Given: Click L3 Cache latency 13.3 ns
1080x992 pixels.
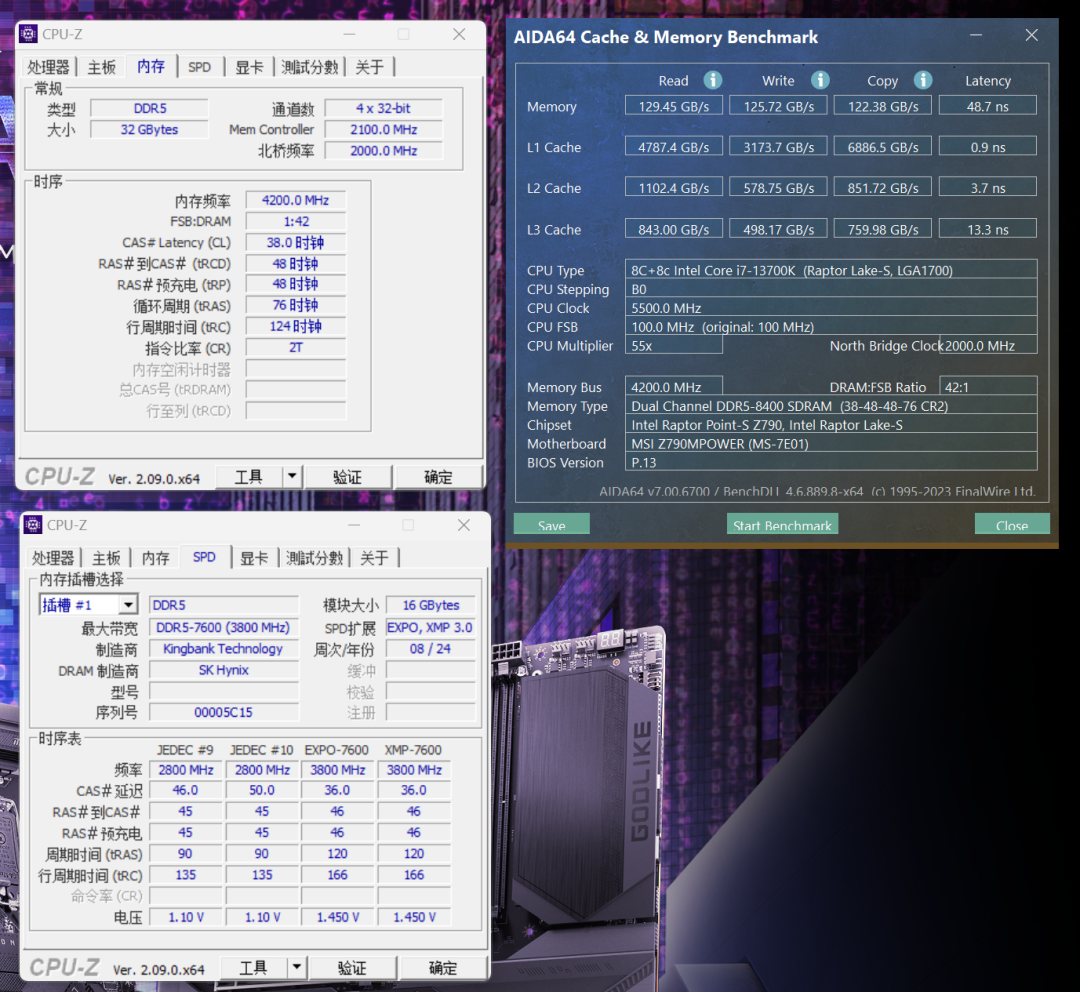Looking at the screenshot, I should click(988, 229).
